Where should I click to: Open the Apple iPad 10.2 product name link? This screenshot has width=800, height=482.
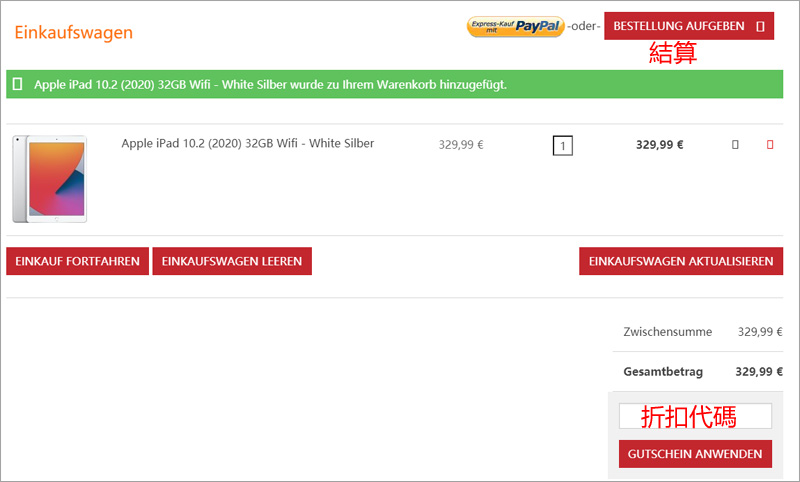(247, 143)
